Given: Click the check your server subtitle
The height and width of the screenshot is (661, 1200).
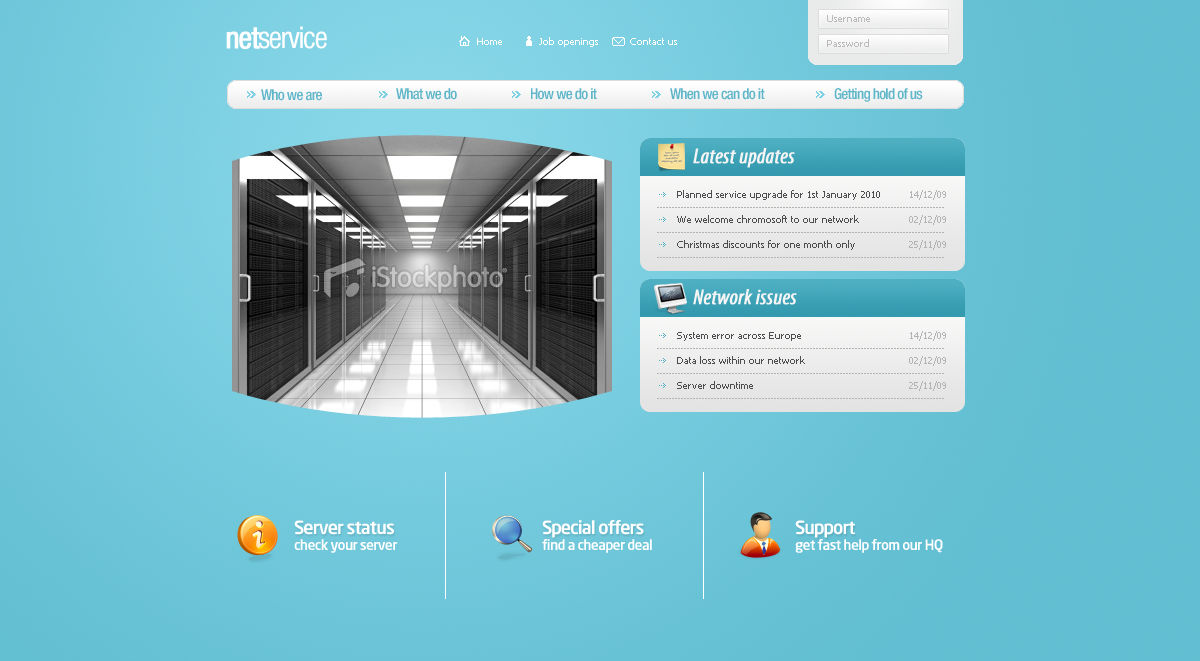Looking at the screenshot, I should (x=345, y=546).
